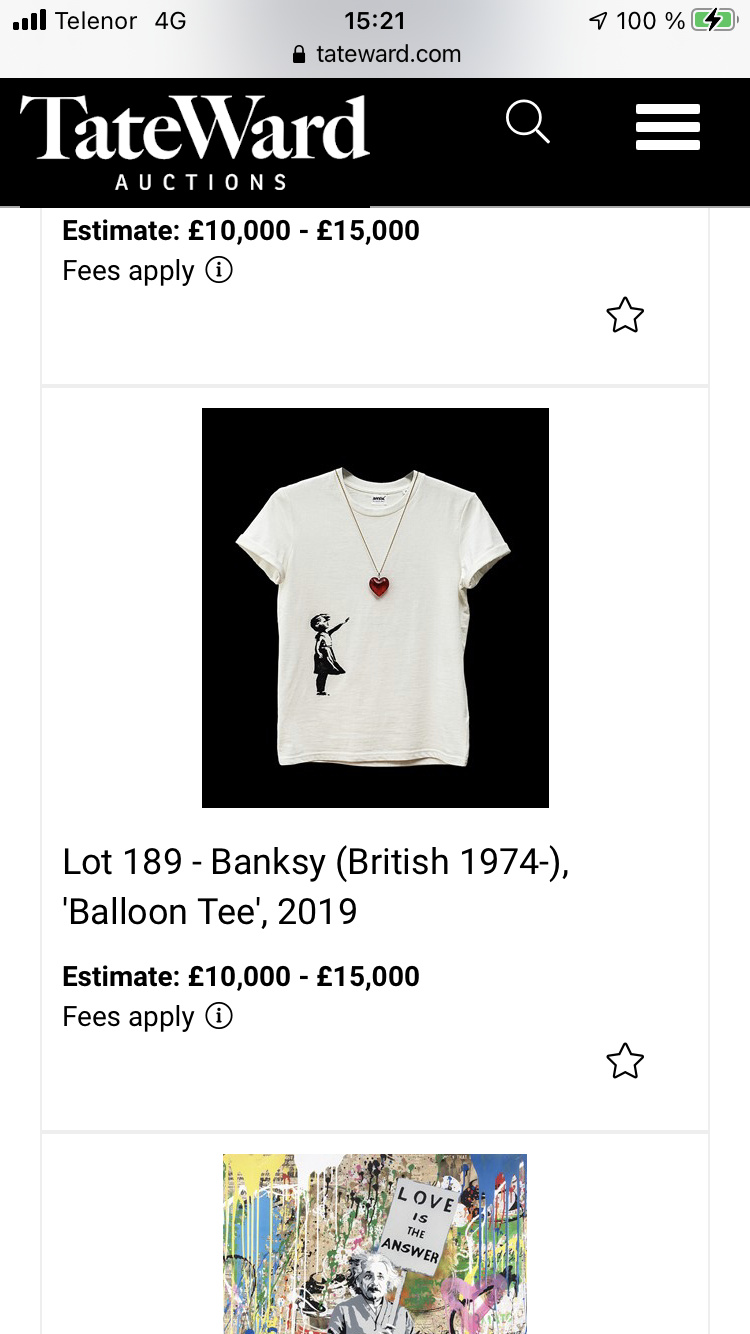Go to the TateWard Auctions logo homepage

pyautogui.click(x=195, y=140)
